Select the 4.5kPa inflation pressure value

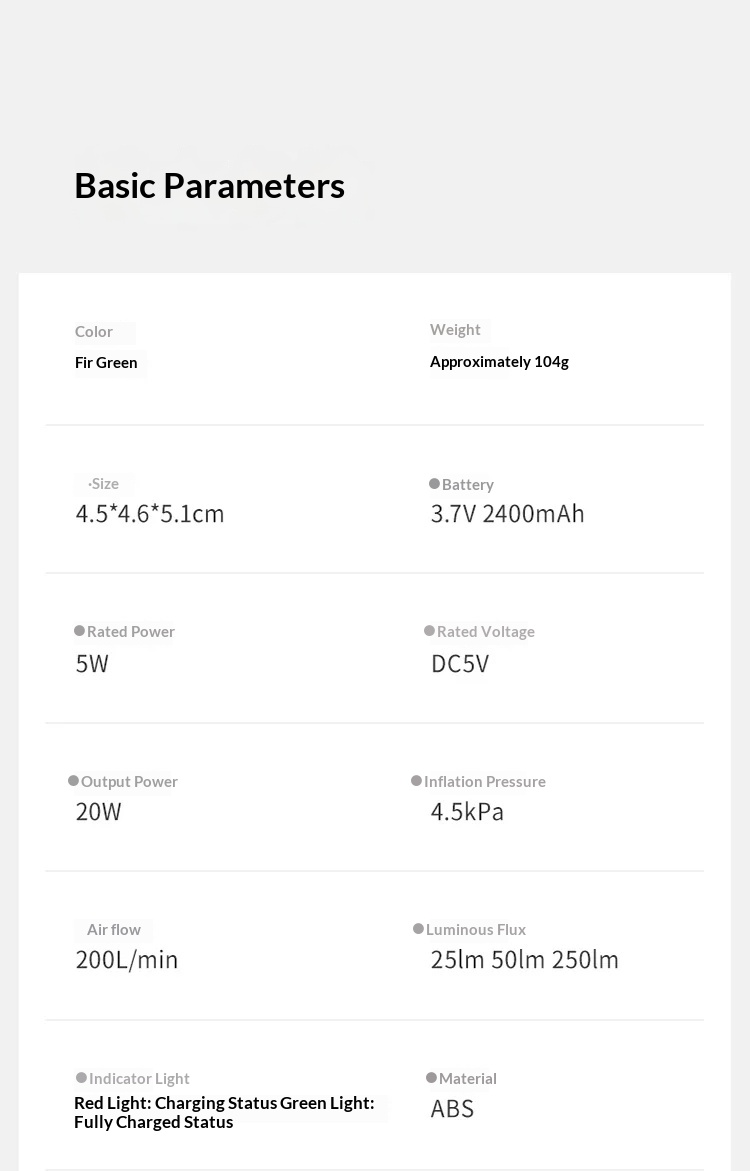[467, 812]
